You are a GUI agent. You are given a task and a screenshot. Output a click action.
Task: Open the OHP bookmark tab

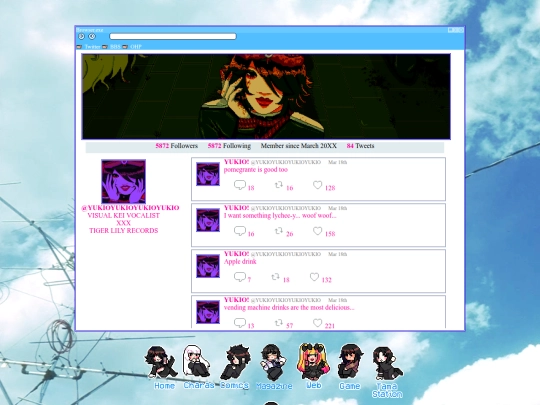pos(132,46)
